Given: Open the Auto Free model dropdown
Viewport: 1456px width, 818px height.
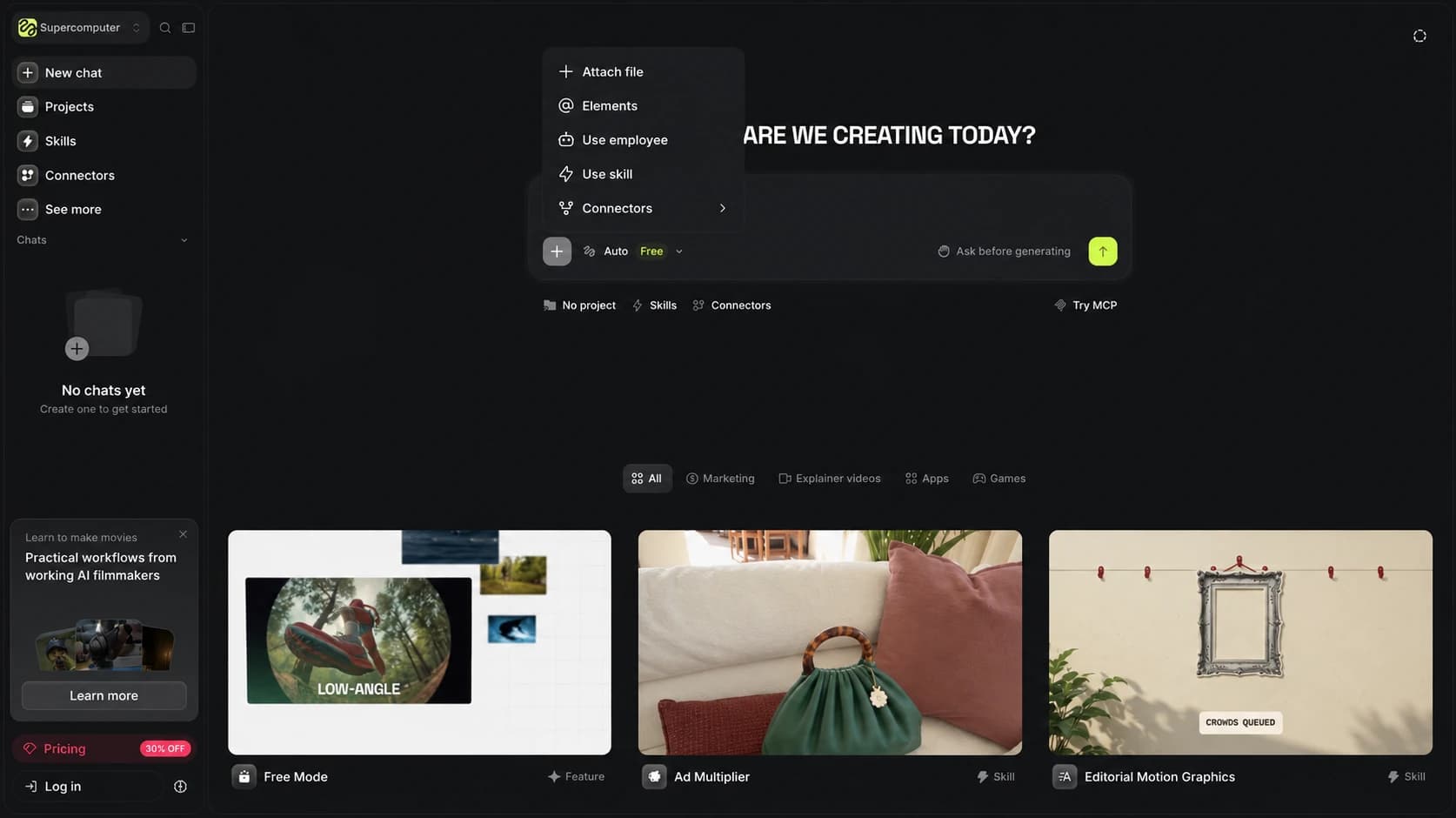Looking at the screenshot, I should coord(633,251).
